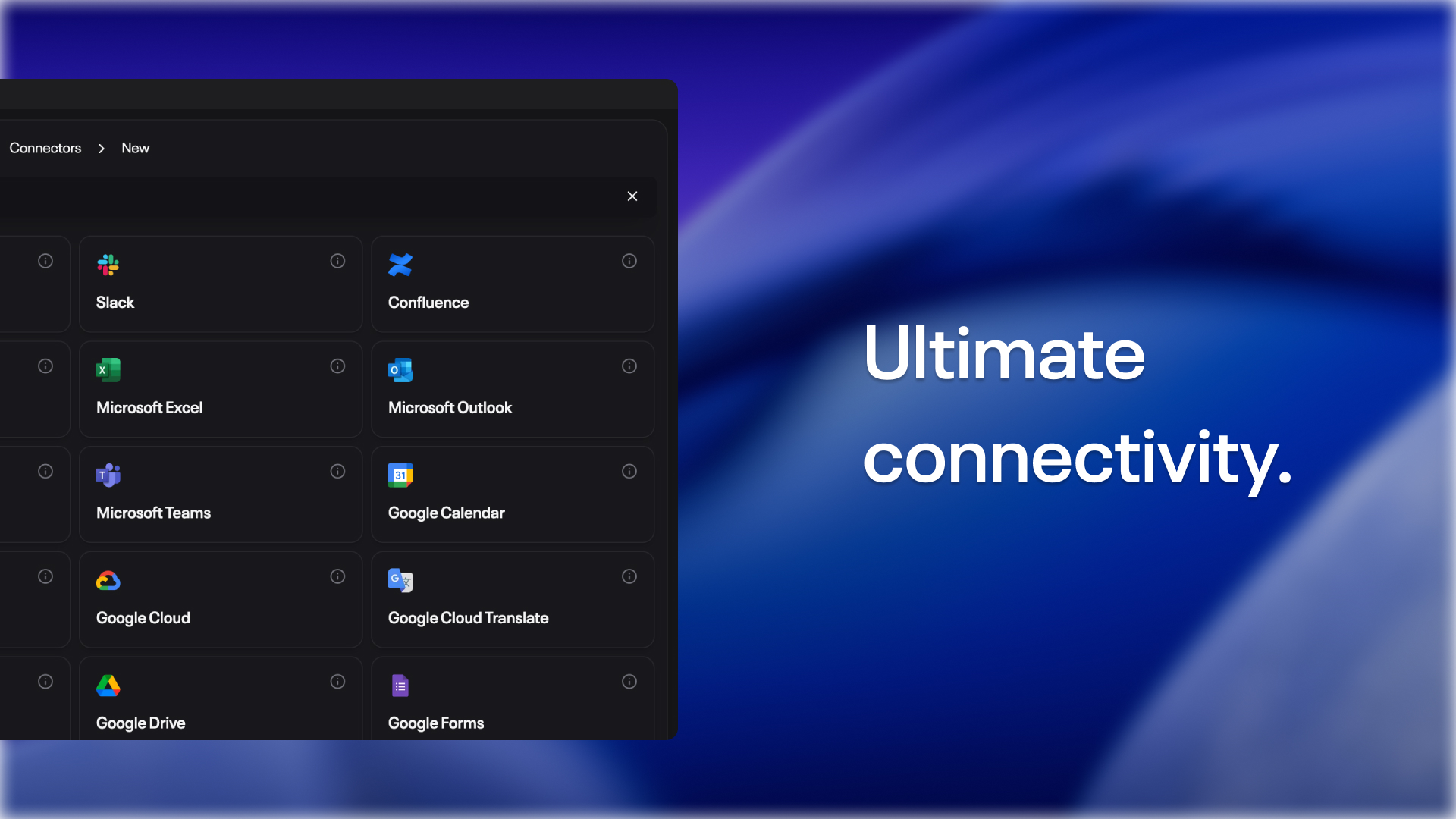Click the Slack connector icon
The width and height of the screenshot is (1456, 819).
coord(108,265)
